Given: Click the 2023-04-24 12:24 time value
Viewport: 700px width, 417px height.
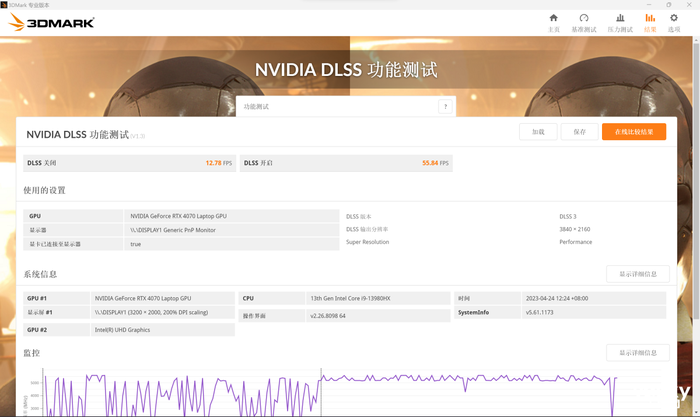Looking at the screenshot, I should 594,298.
